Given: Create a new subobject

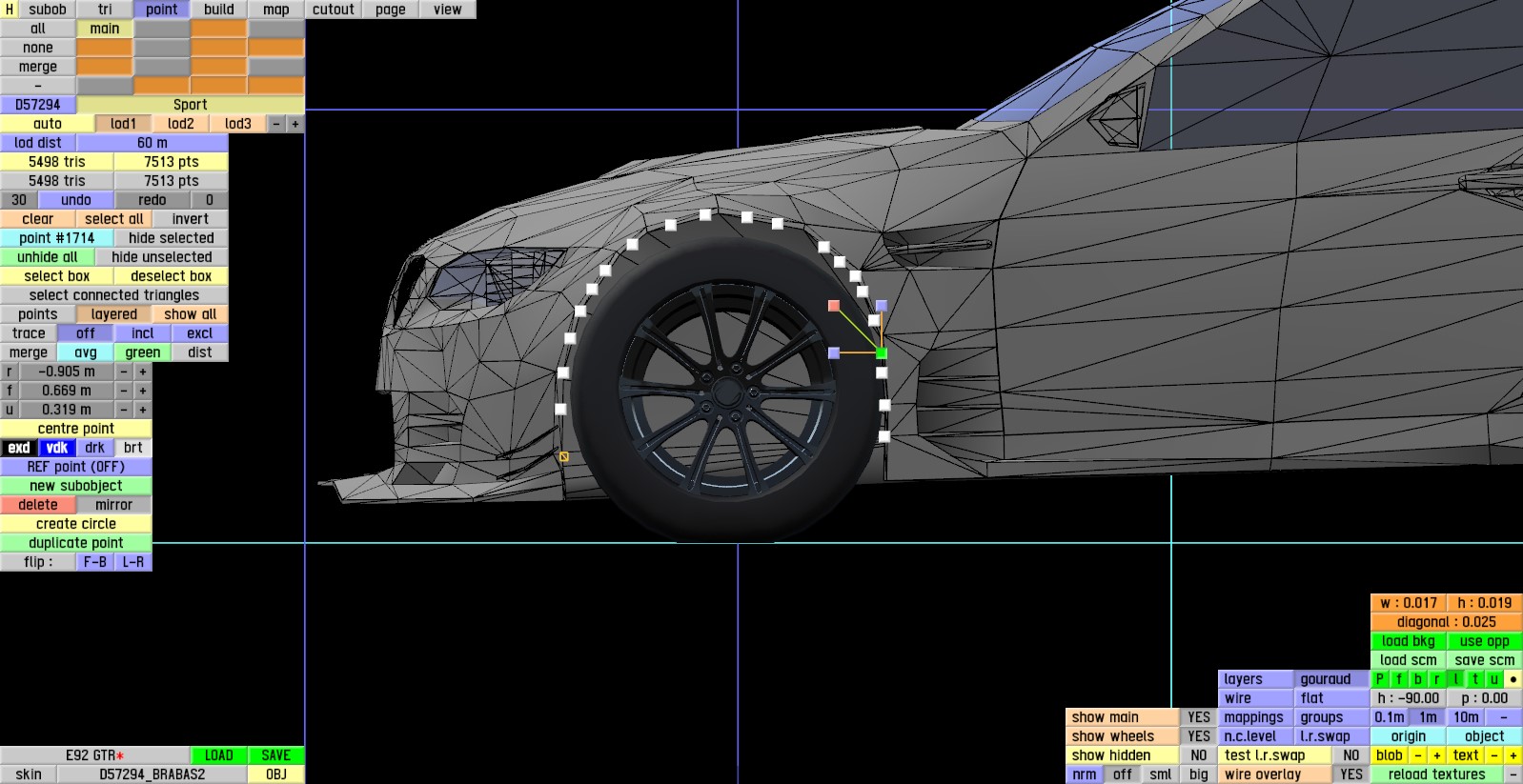Looking at the screenshot, I should point(76,486).
